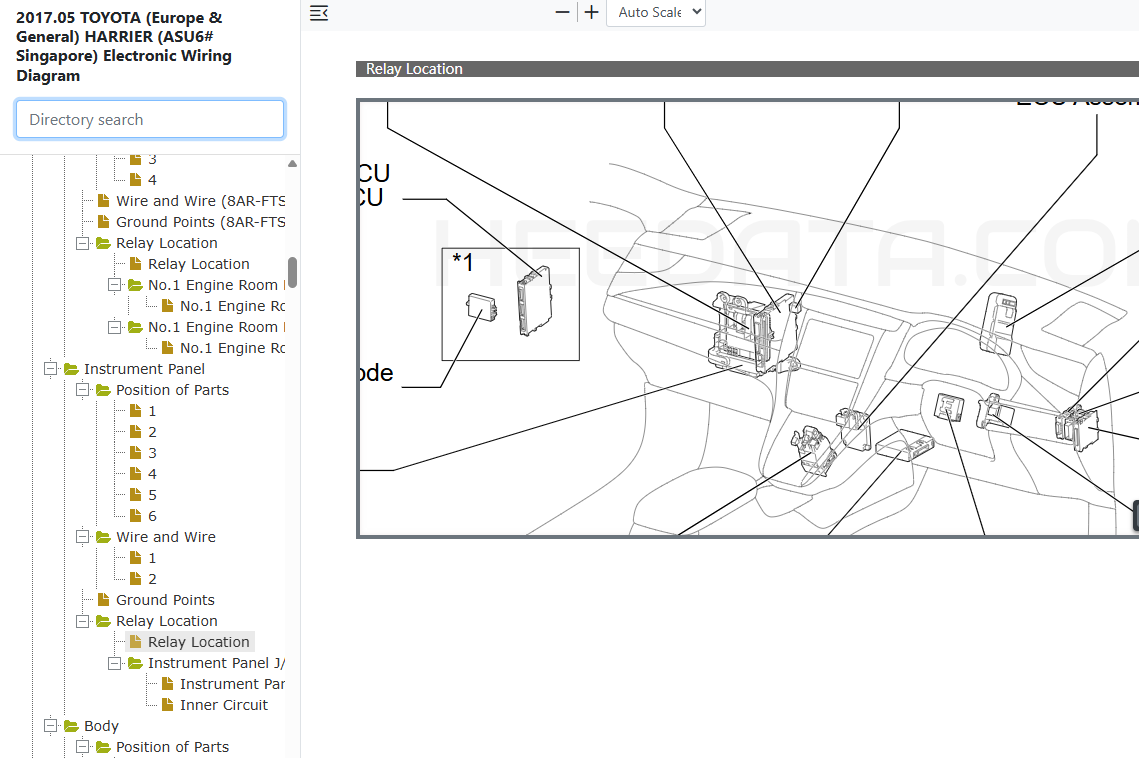Open page 1 under Position of Parts
The height and width of the screenshot is (758, 1139).
[x=152, y=411]
